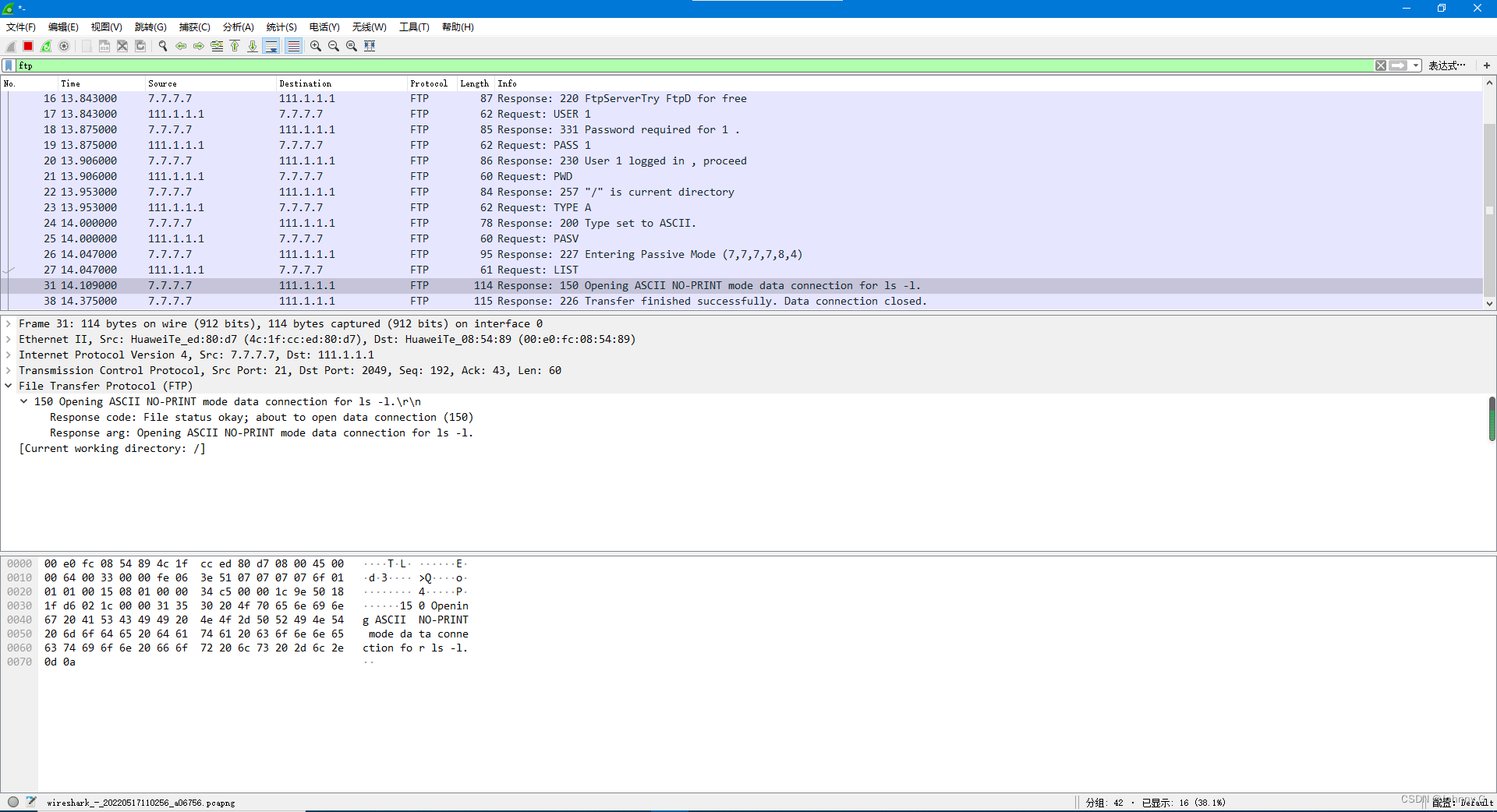Open the 统计(S) menu
Image resolution: width=1497 pixels, height=812 pixels.
(x=281, y=27)
